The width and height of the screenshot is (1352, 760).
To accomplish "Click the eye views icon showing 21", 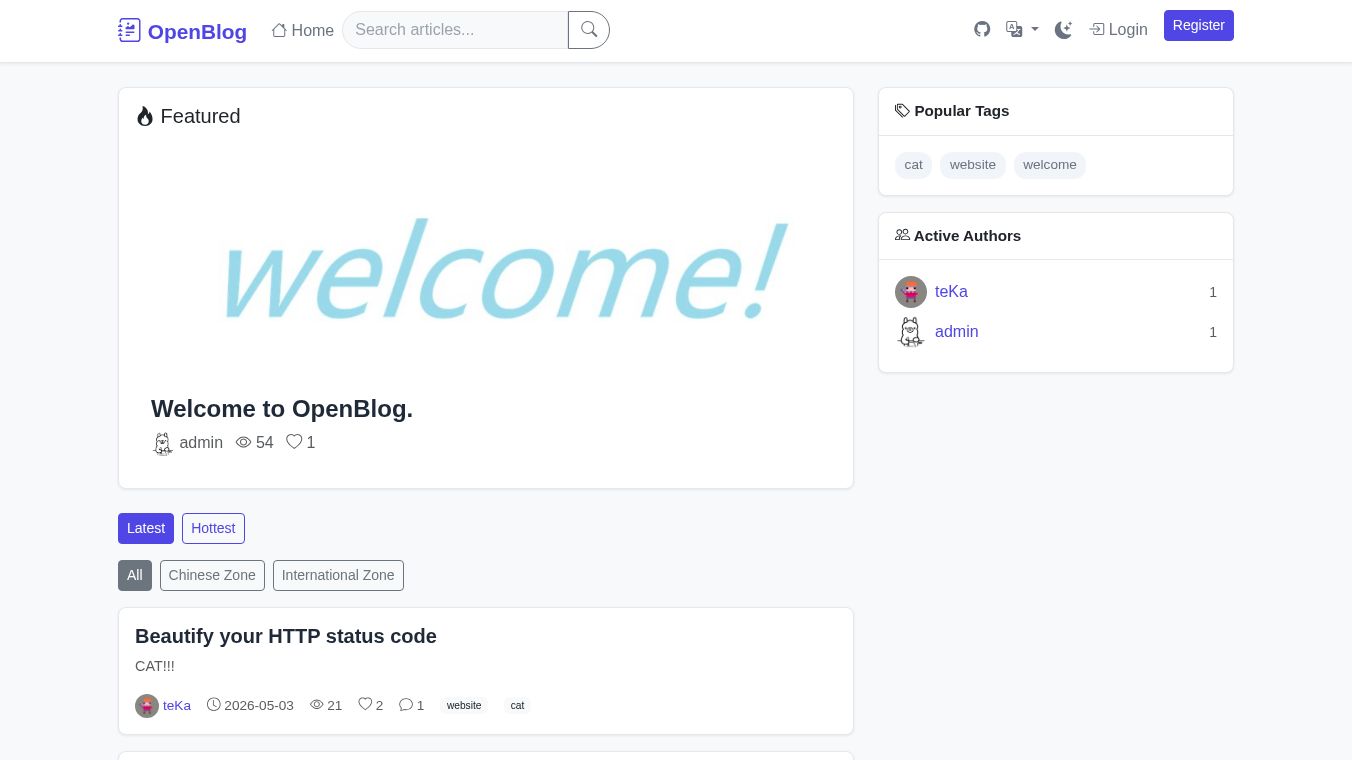I will pos(317,705).
